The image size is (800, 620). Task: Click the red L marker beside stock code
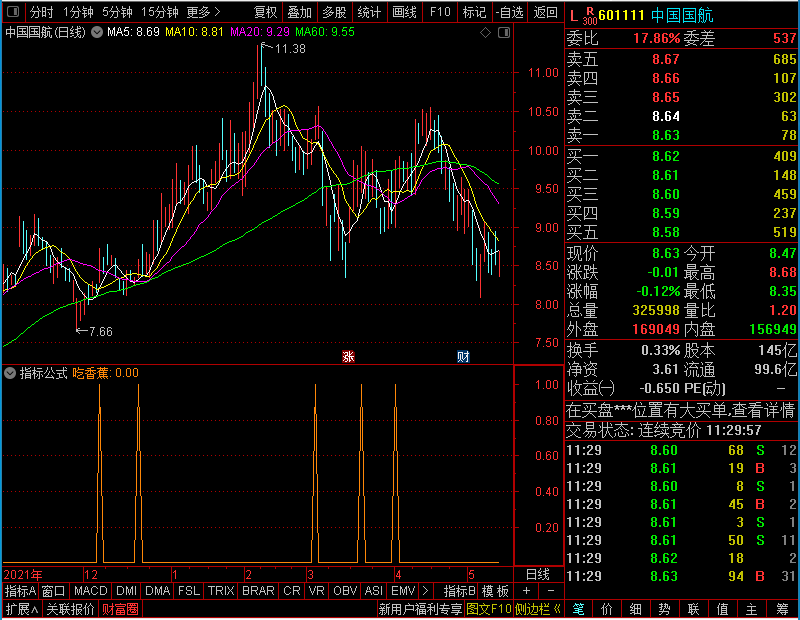[x=574, y=16]
